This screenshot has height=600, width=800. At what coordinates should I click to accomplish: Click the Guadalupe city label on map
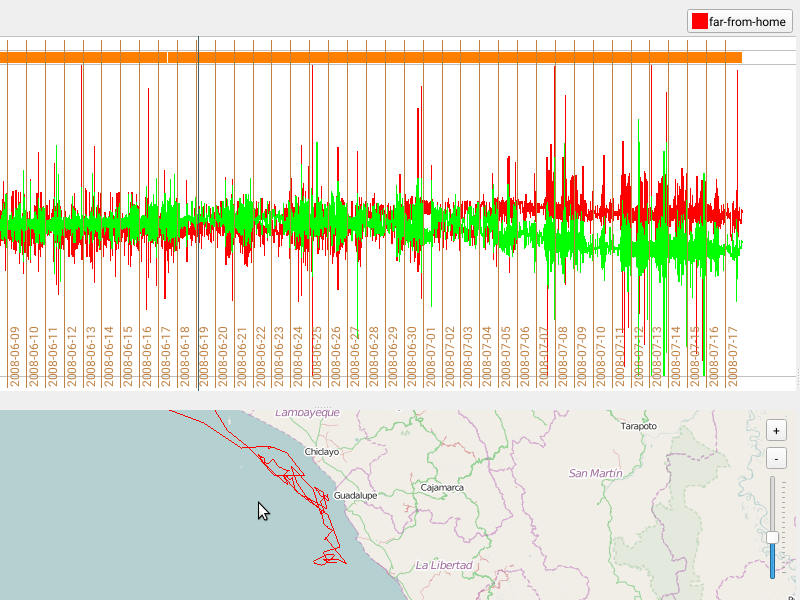coord(356,495)
